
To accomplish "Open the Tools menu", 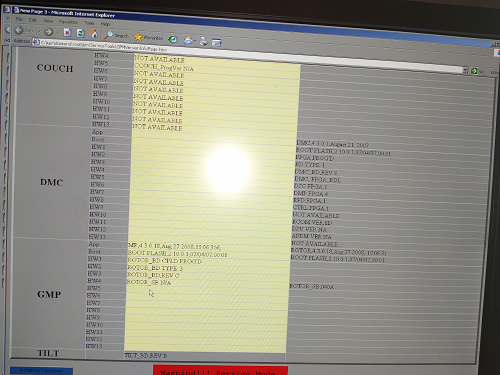I will click(89, 23).
